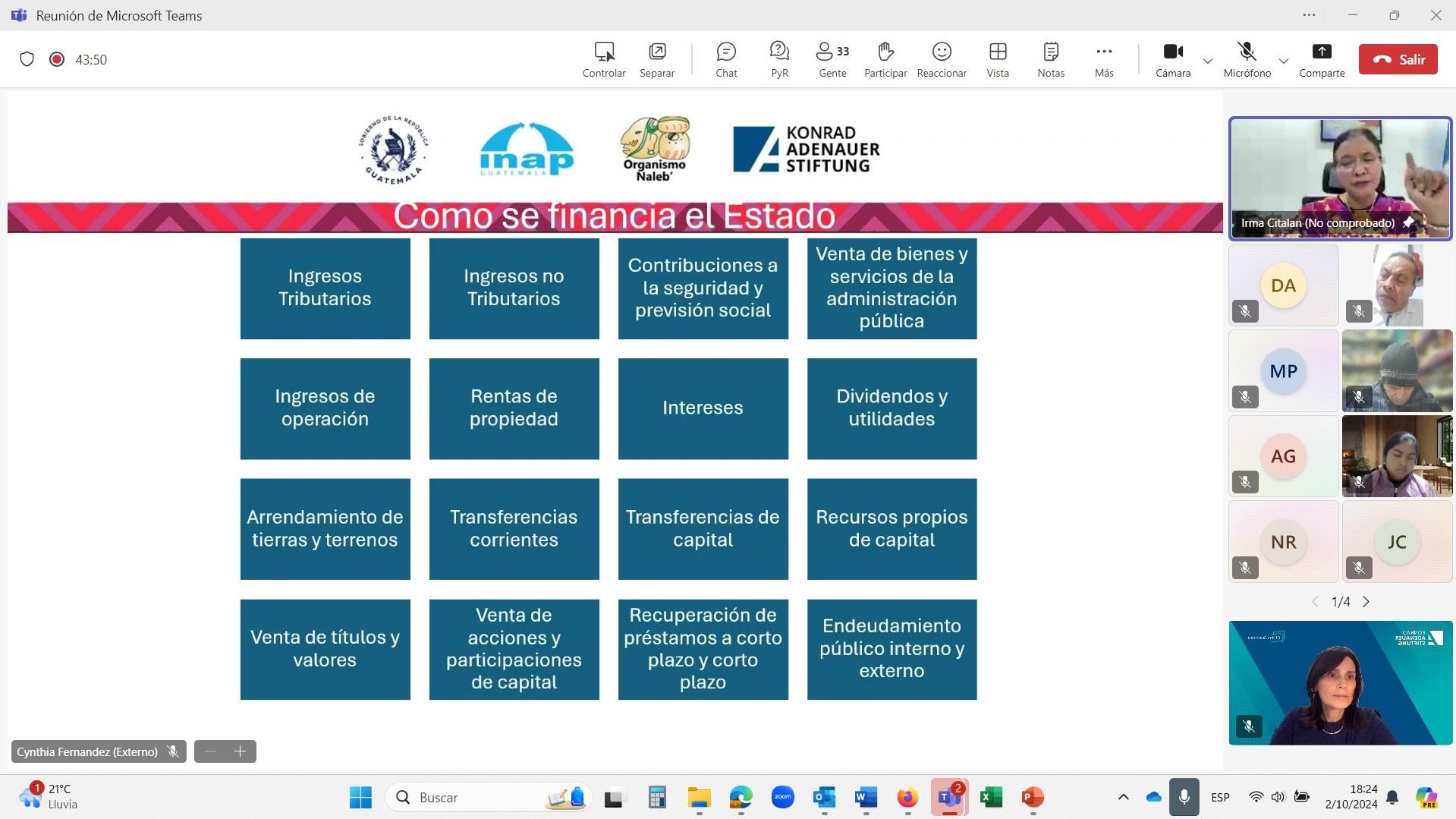Open the Chat panel
Viewport: 1456px width, 819px height.
click(726, 59)
